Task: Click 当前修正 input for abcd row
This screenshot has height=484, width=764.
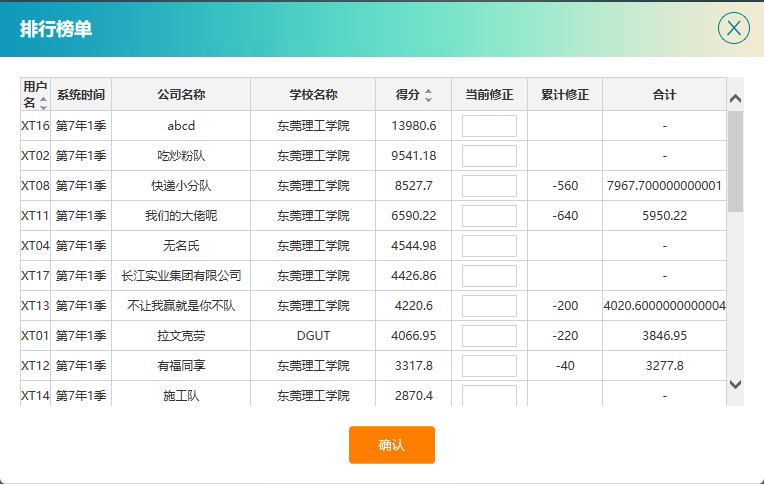Action: coord(489,126)
